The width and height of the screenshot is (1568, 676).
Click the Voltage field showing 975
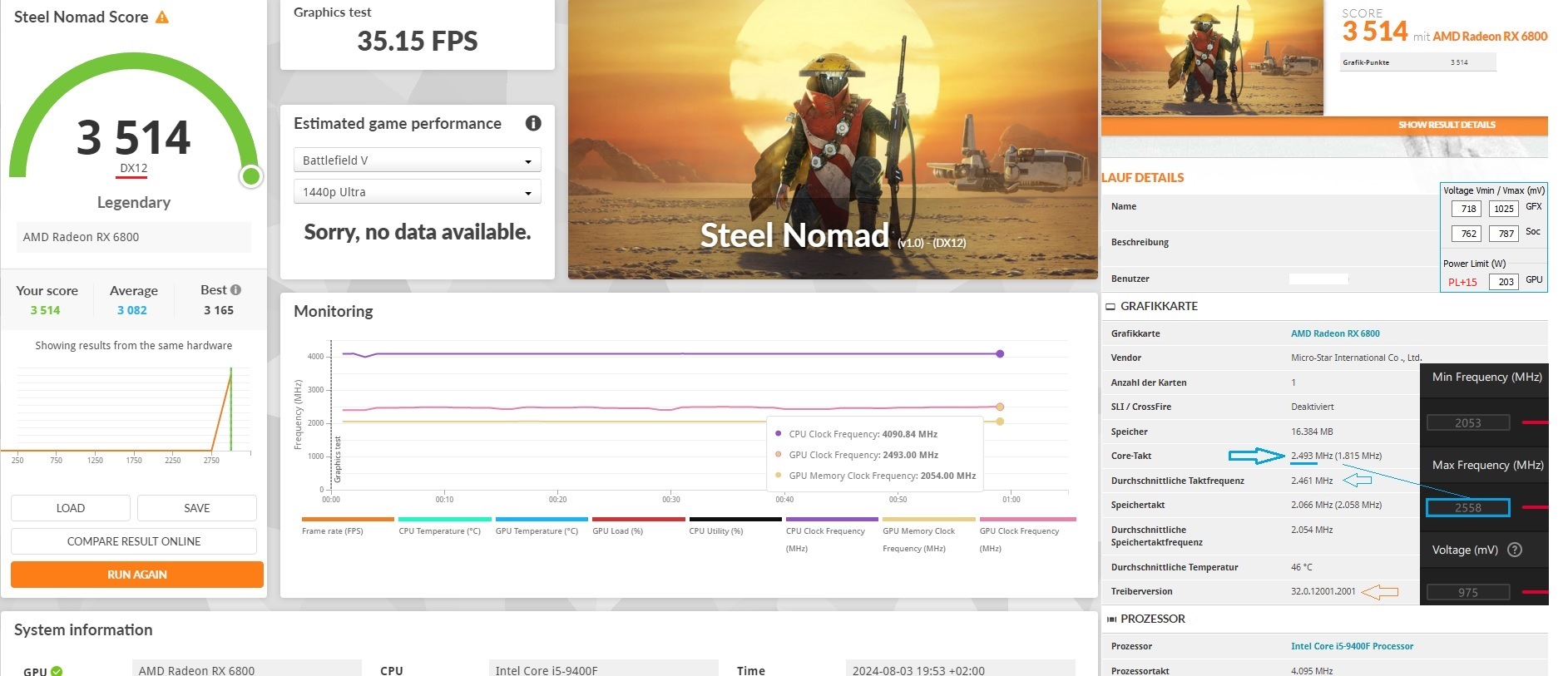pos(1468,592)
